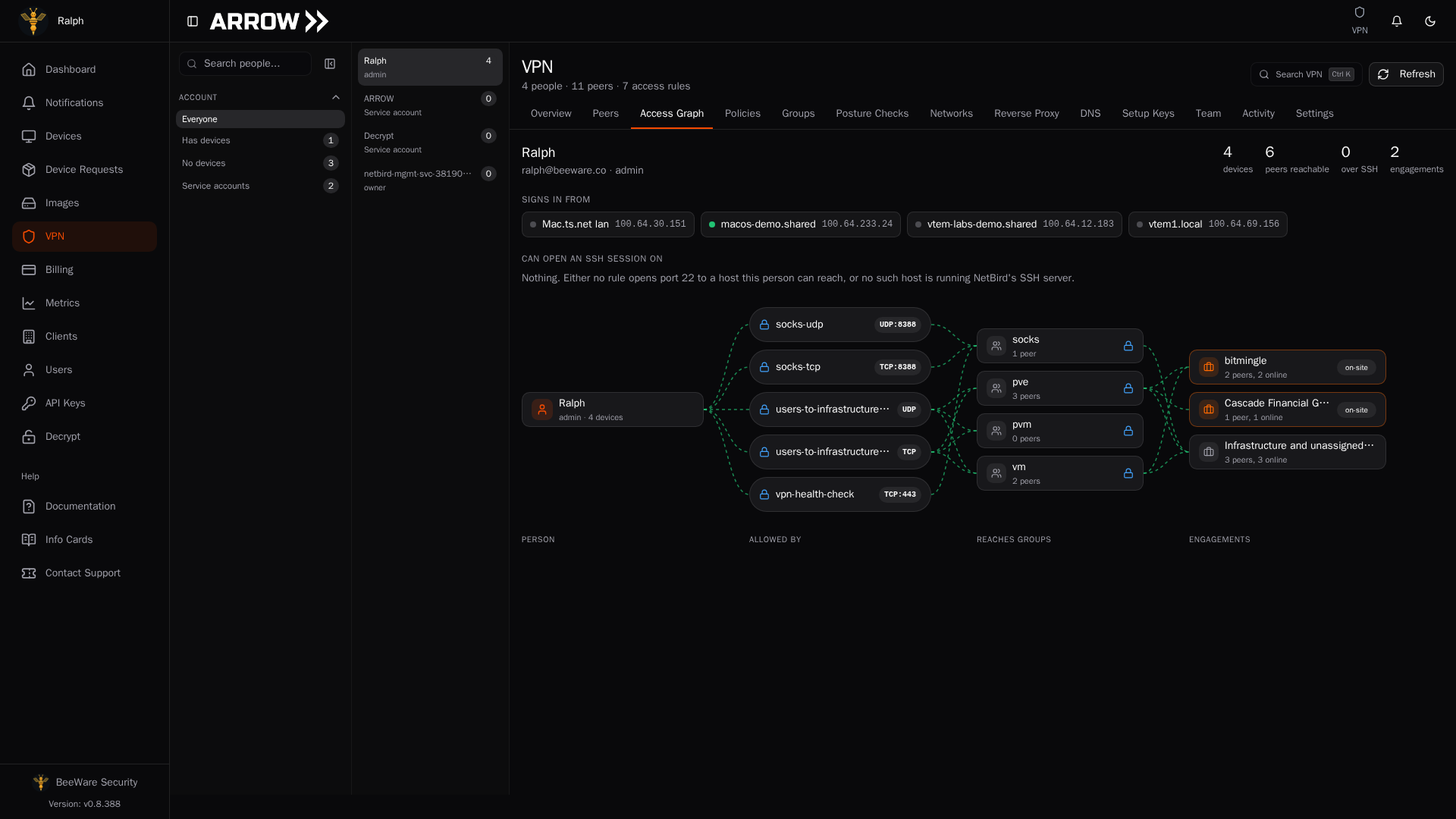Screen dimensions: 1456x819
Task: Click lock icon on vm group
Action: [1128, 473]
